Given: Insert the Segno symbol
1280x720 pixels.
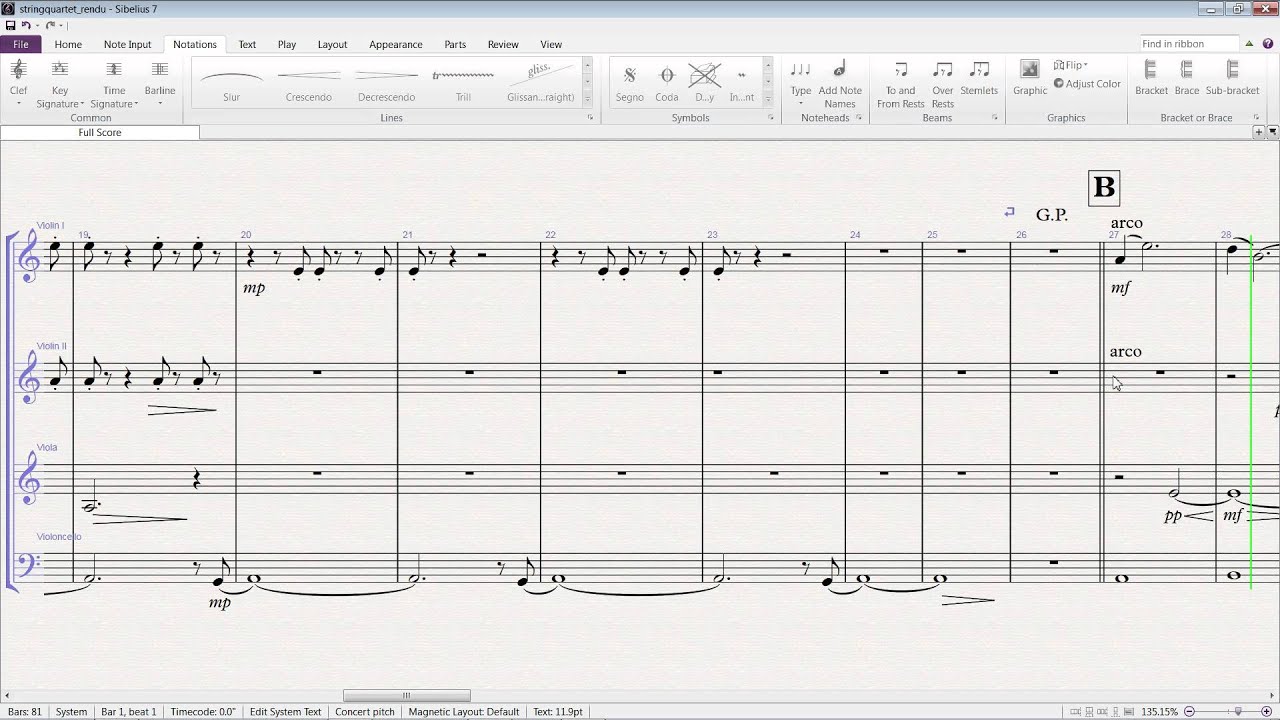Looking at the screenshot, I should point(629,82).
